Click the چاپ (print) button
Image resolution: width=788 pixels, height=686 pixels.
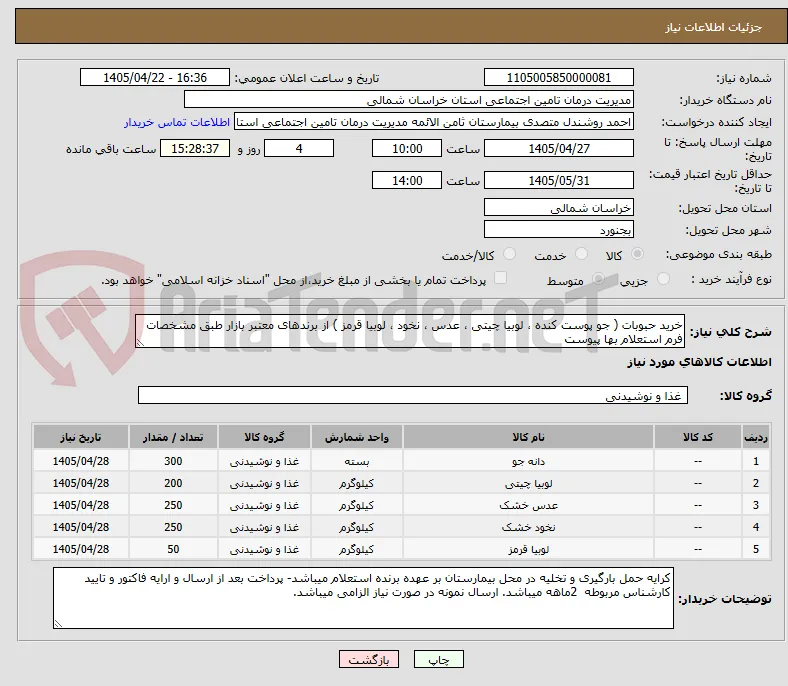click(438, 659)
